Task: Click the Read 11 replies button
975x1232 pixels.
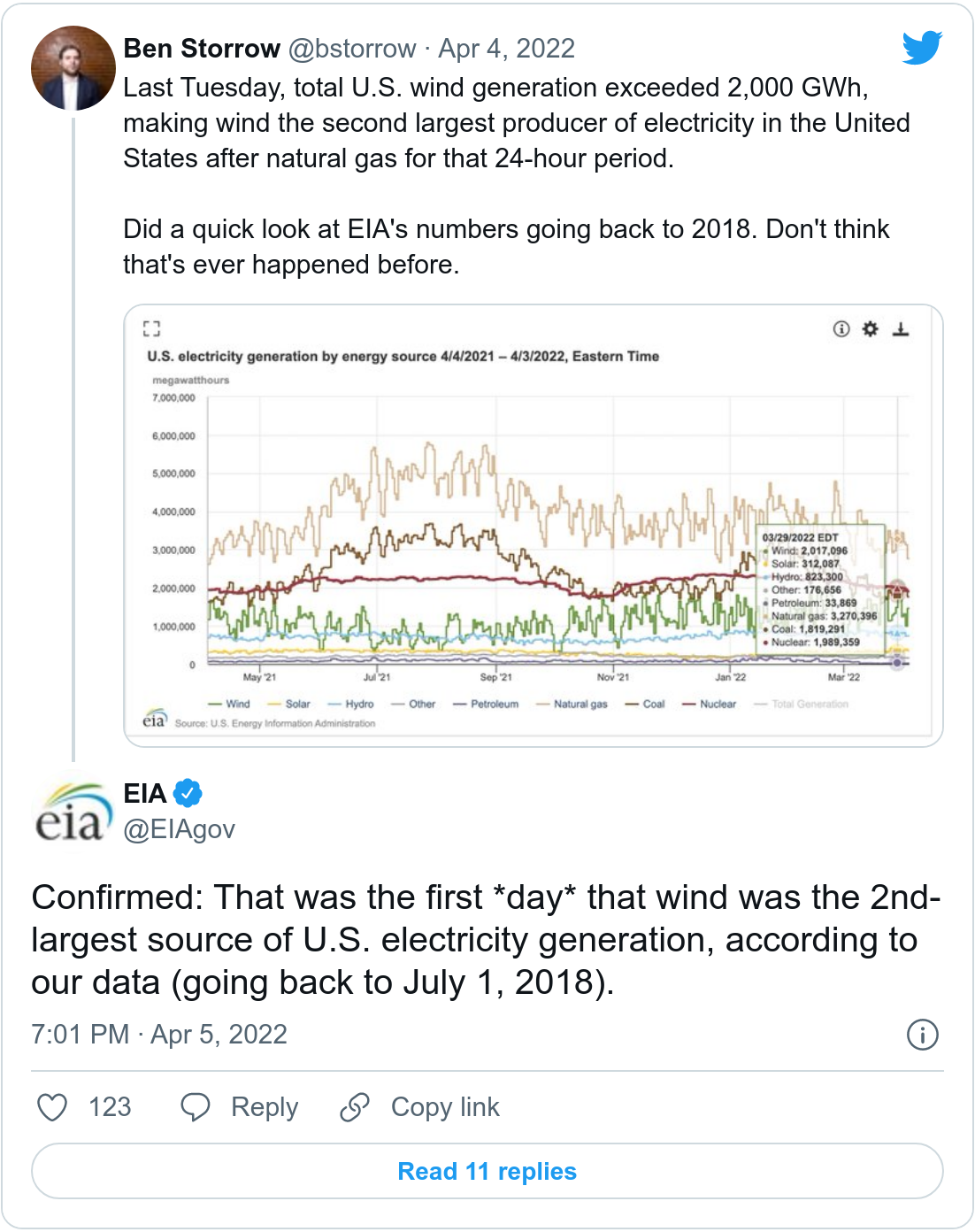Action: pyautogui.click(x=487, y=1171)
